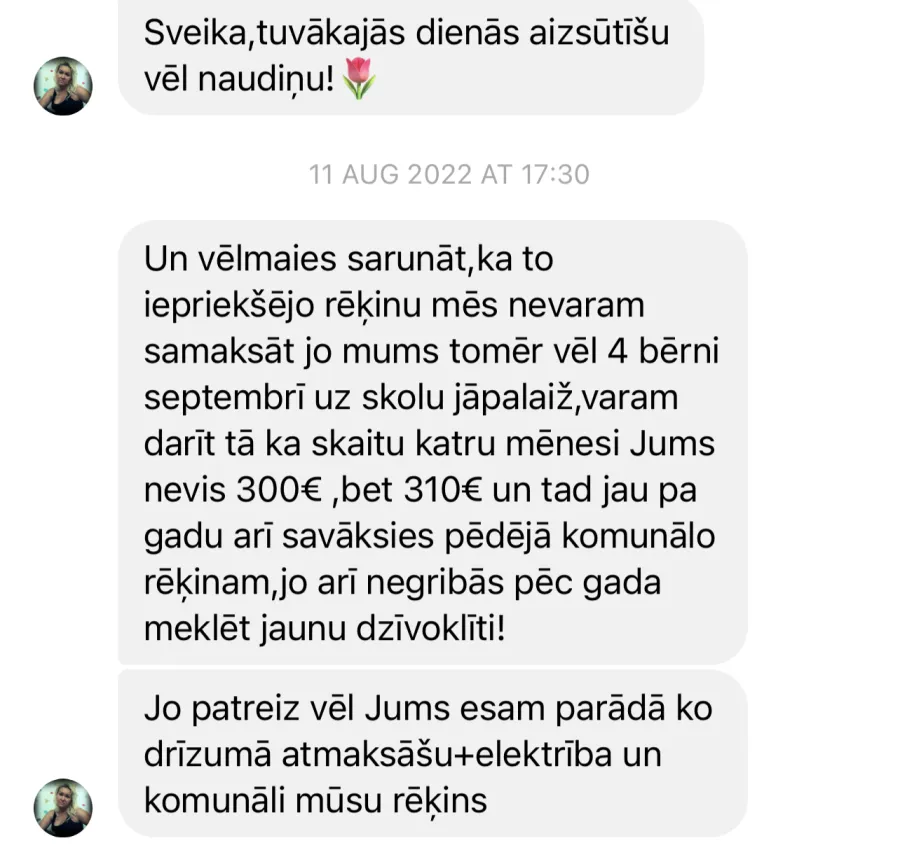The image size is (900, 857).
Task: Open the sender's avatar beside the tulip message
Action: tap(63, 86)
